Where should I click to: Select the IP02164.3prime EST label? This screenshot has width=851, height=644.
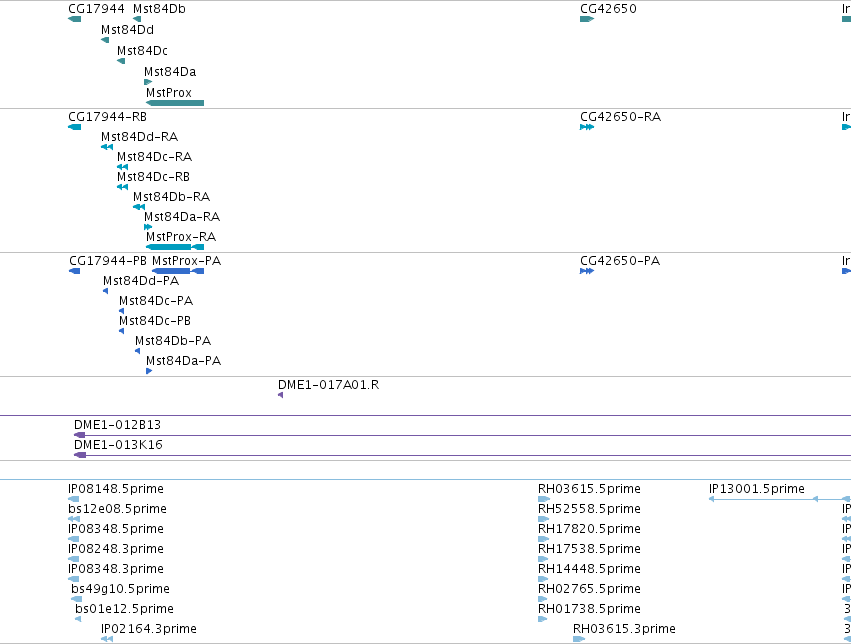149,629
